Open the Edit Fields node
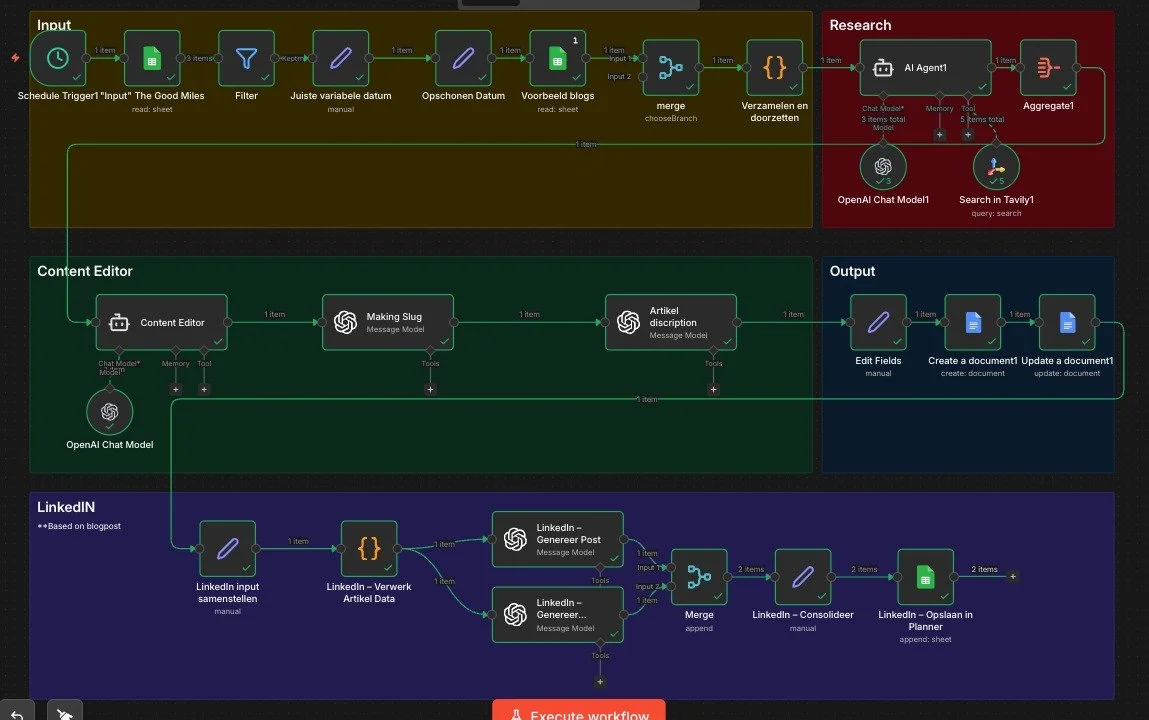The width and height of the screenshot is (1149, 720). pos(877,322)
